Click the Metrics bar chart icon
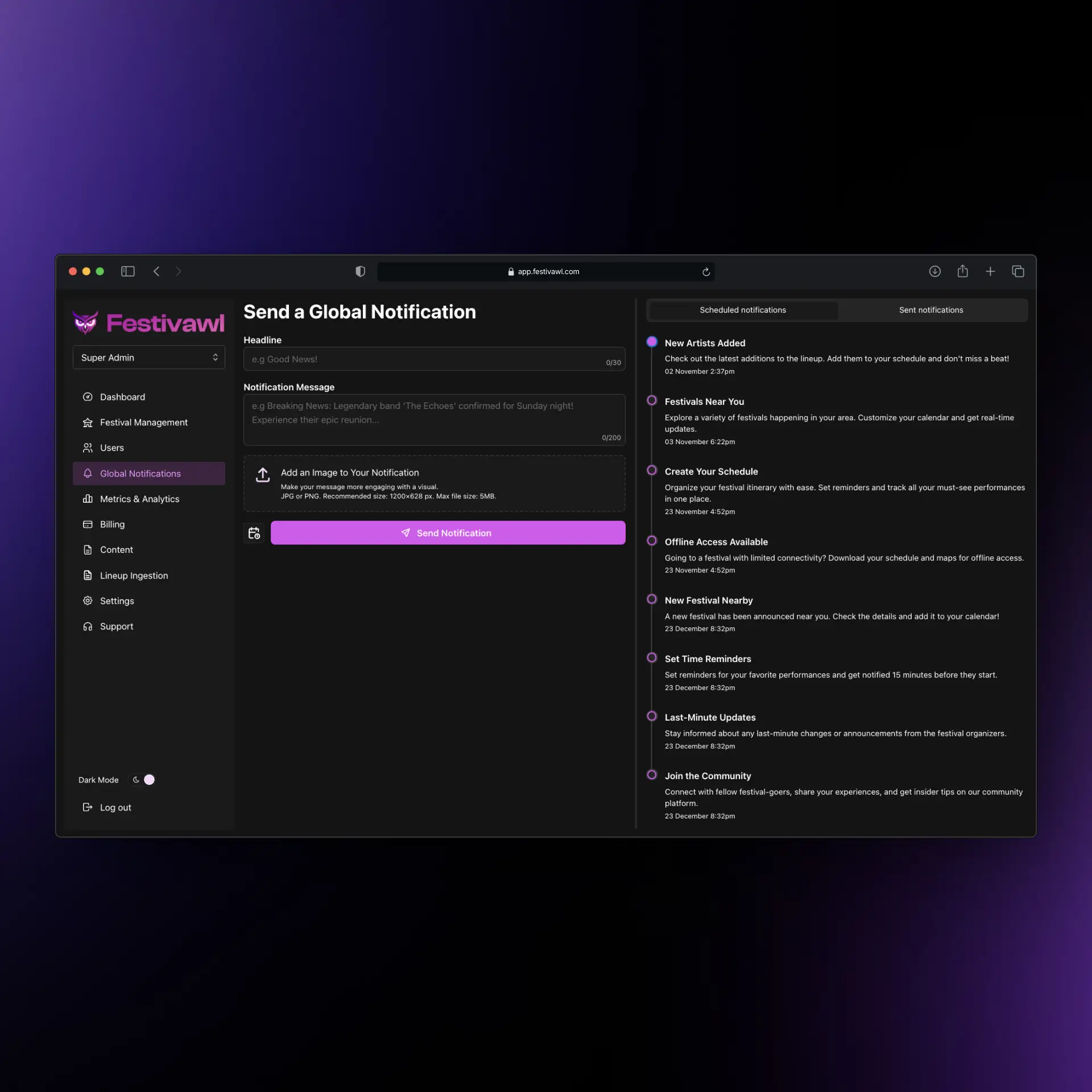The image size is (1092, 1092). pos(88,499)
